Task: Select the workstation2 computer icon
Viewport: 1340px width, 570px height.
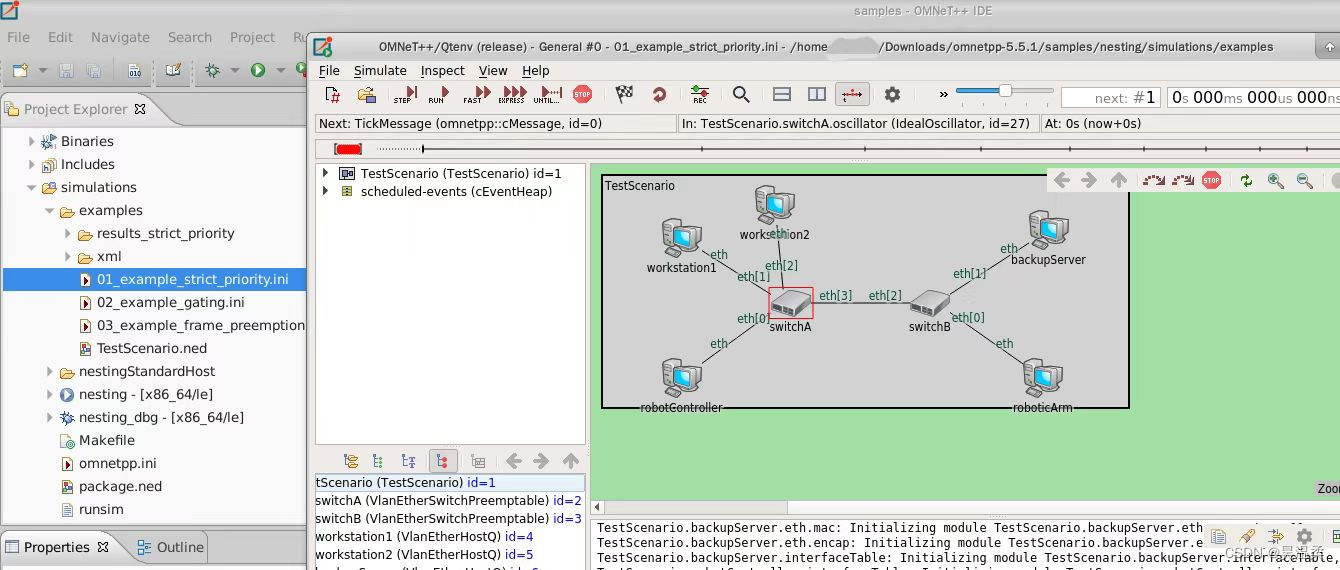Action: (774, 206)
